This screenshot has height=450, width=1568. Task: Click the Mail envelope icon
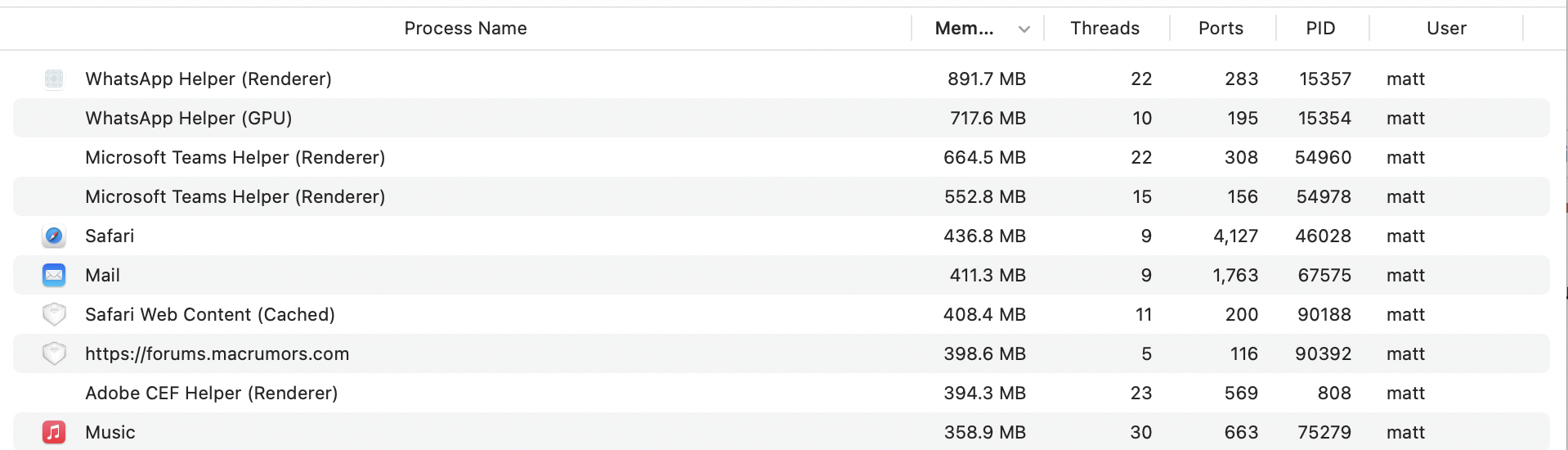tap(54, 276)
